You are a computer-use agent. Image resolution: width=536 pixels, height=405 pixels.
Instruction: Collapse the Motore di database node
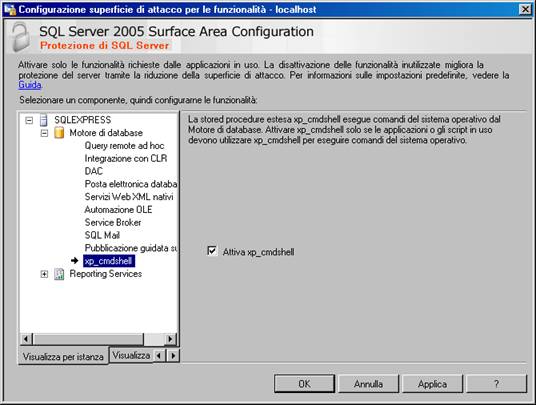point(44,133)
